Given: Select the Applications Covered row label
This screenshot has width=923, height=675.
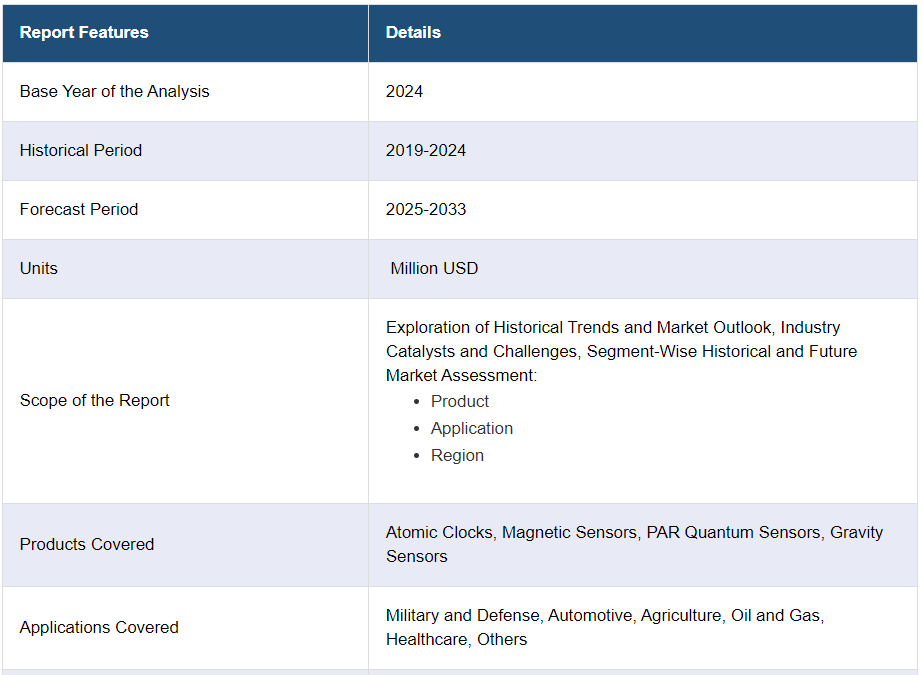Looking at the screenshot, I should [99, 627].
